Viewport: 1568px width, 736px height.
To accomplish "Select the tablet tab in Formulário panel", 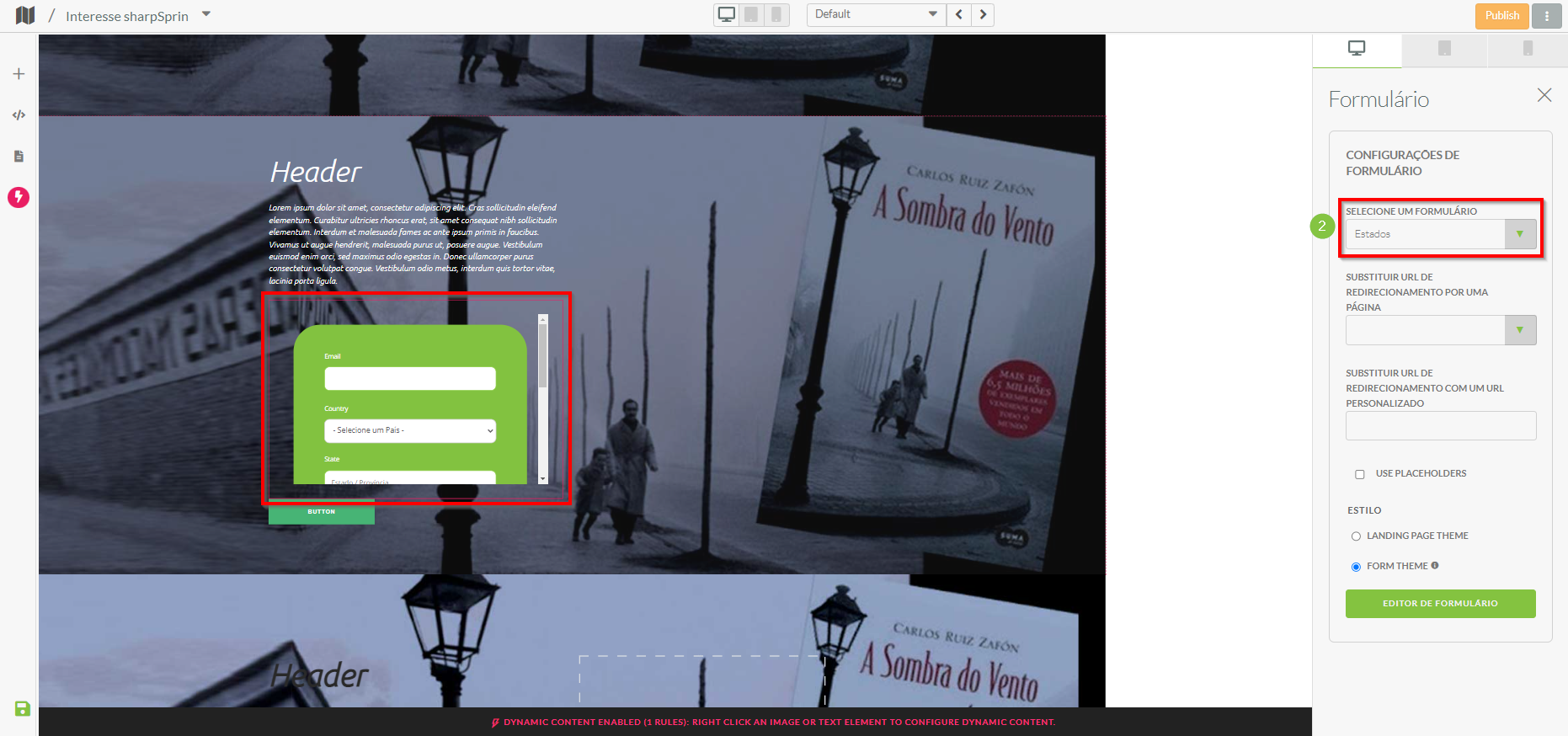I will (1444, 49).
